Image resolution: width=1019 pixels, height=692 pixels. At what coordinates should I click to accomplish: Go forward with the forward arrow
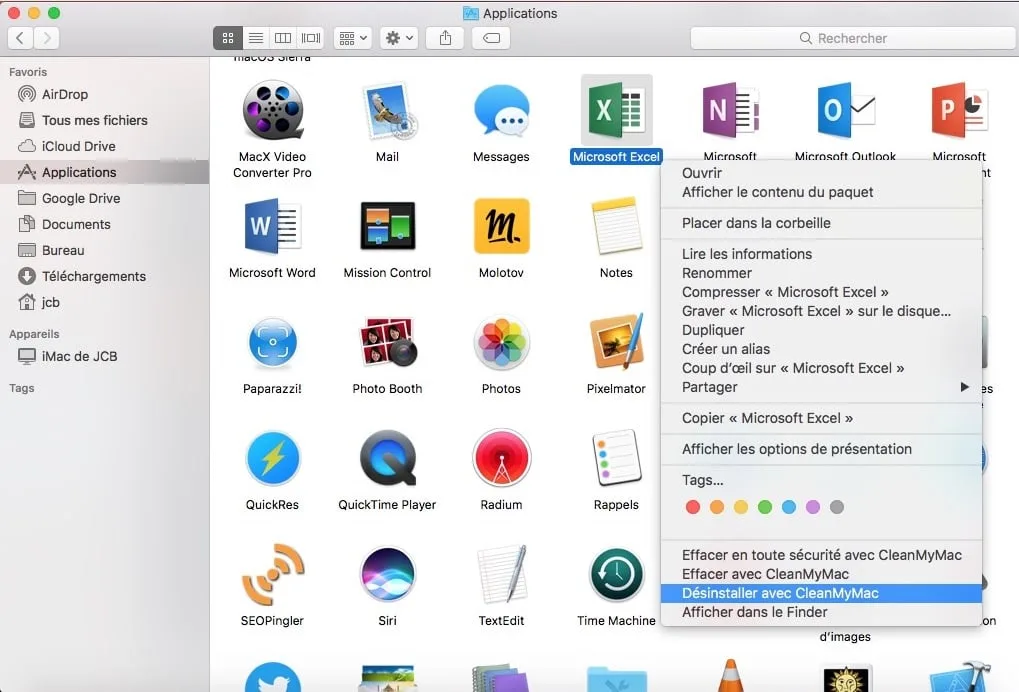(47, 38)
